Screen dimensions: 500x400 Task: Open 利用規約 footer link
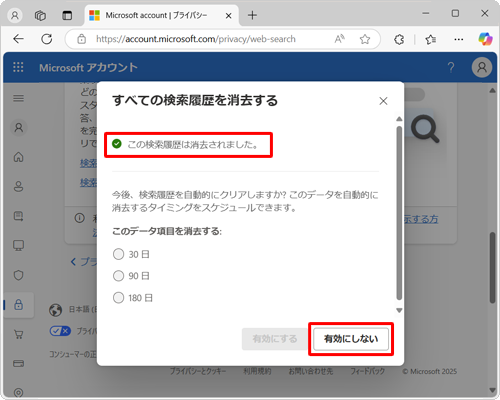click(x=257, y=371)
